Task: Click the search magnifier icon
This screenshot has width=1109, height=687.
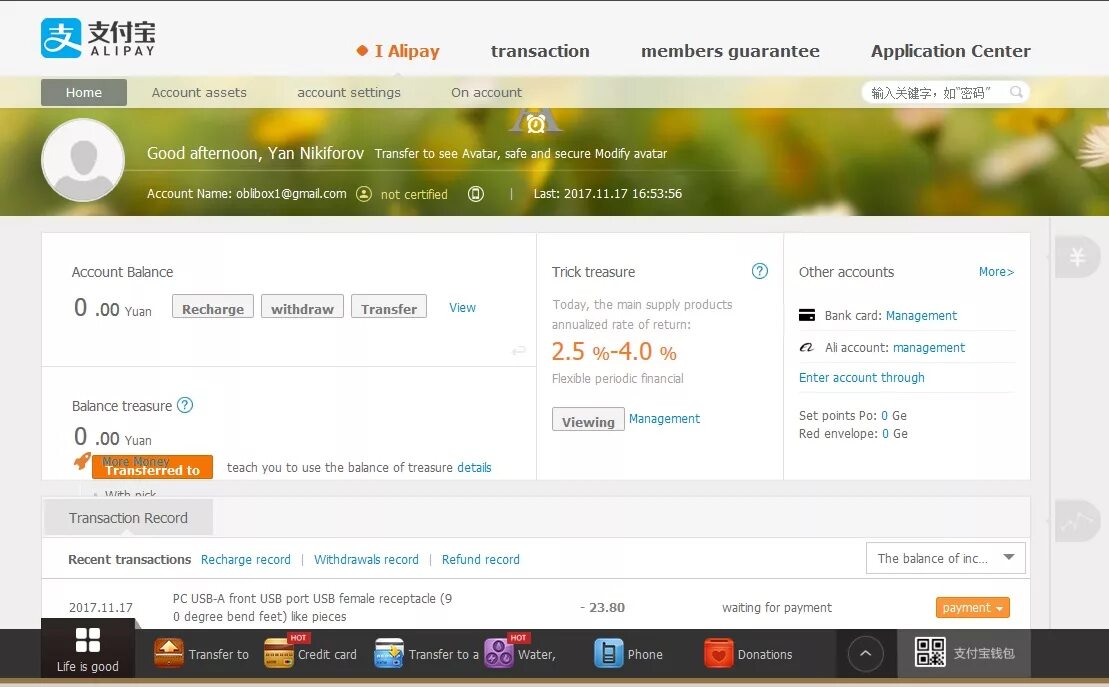Action: pyautogui.click(x=1016, y=92)
